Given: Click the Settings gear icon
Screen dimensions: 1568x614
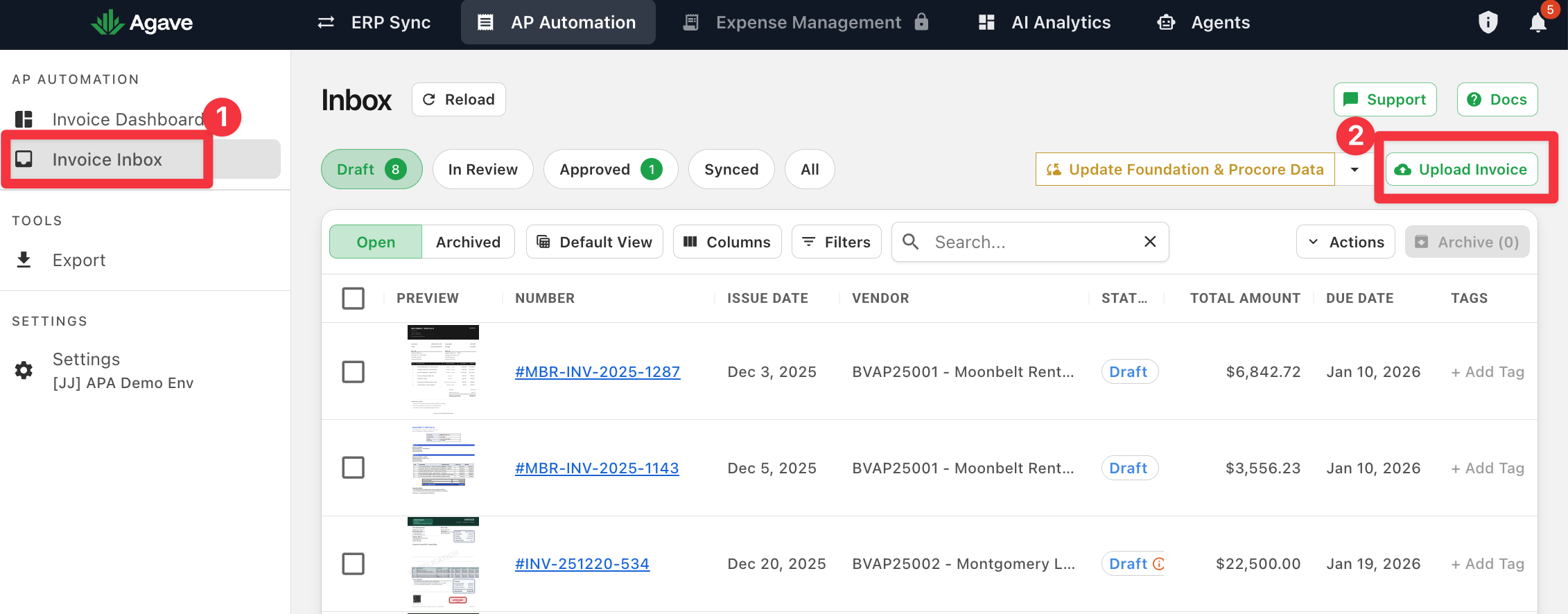Looking at the screenshot, I should click(24, 370).
